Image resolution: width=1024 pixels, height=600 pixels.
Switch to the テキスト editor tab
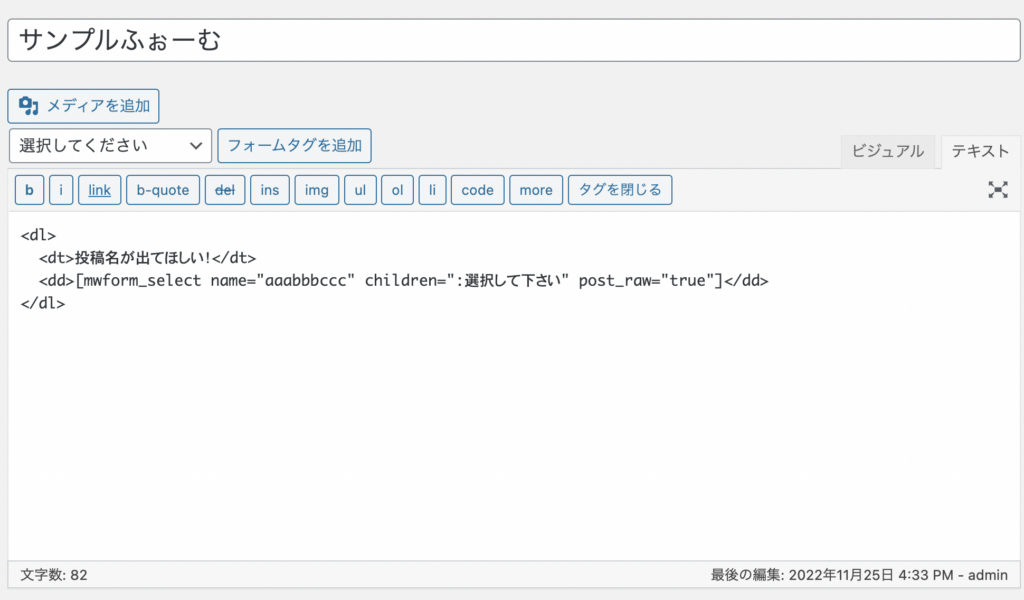980,151
